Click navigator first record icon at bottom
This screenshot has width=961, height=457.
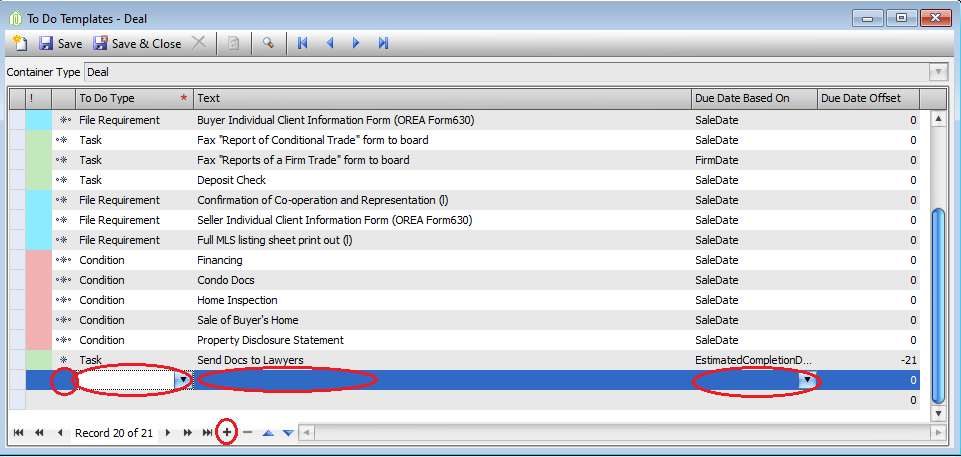pos(18,432)
